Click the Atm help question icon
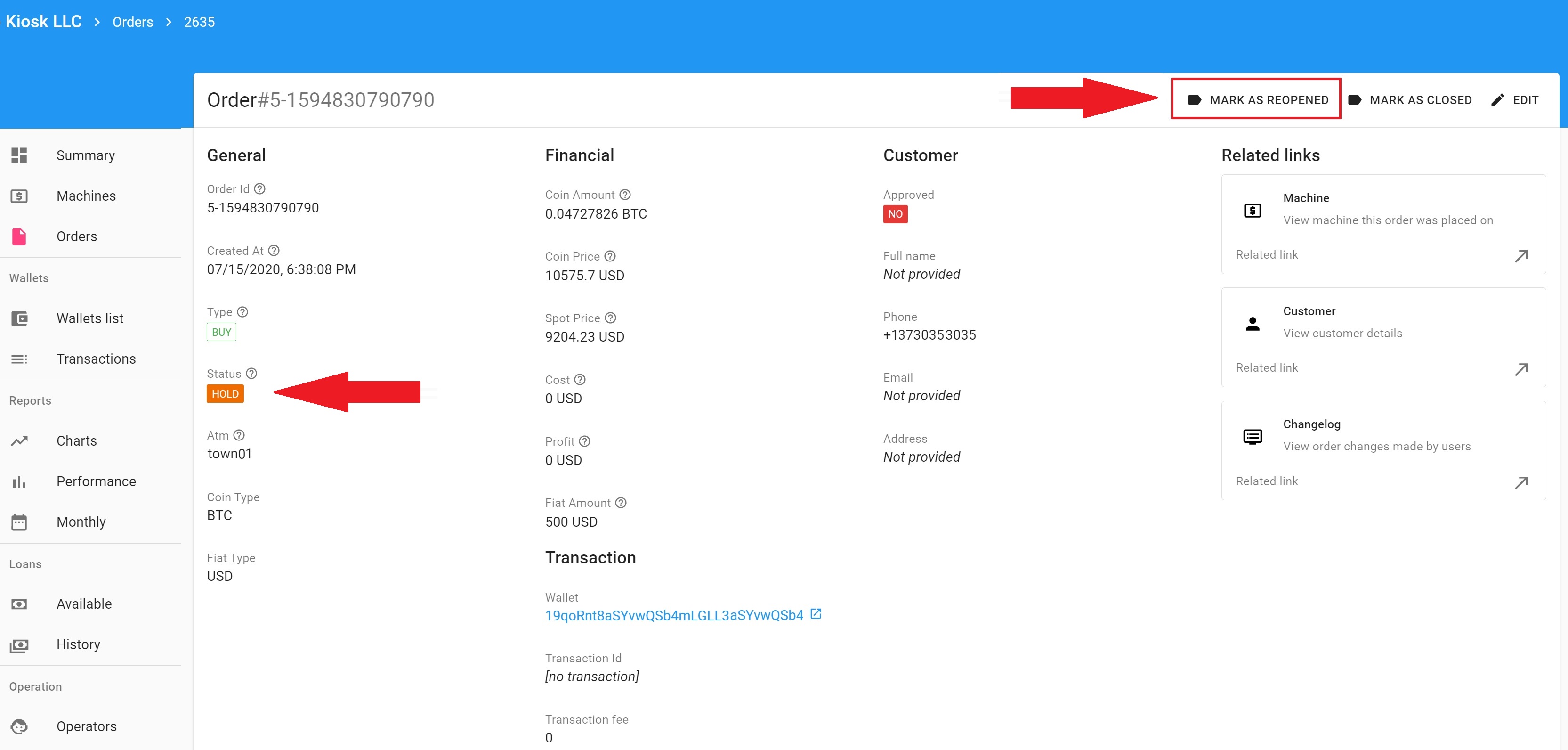 coord(239,435)
